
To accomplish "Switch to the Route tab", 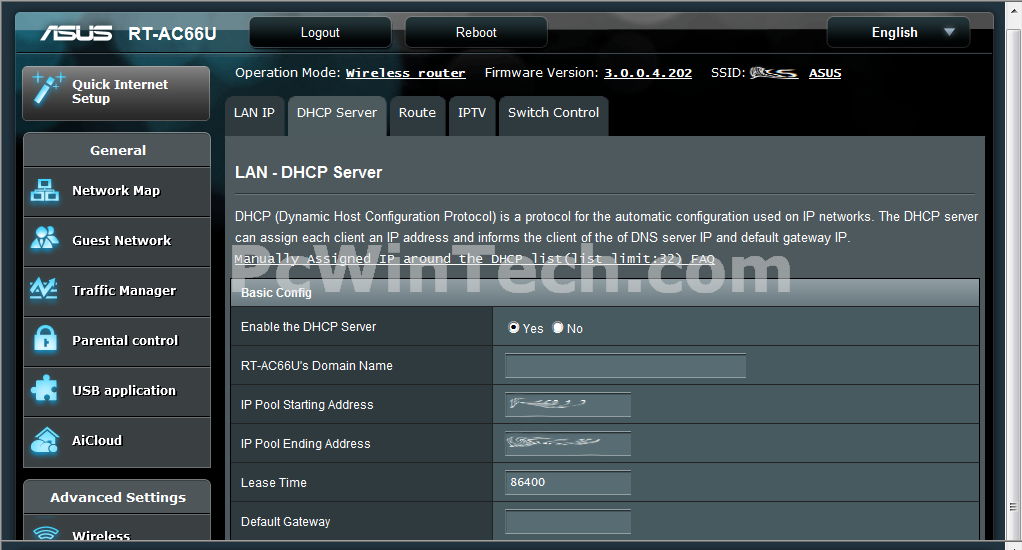I will click(417, 115).
